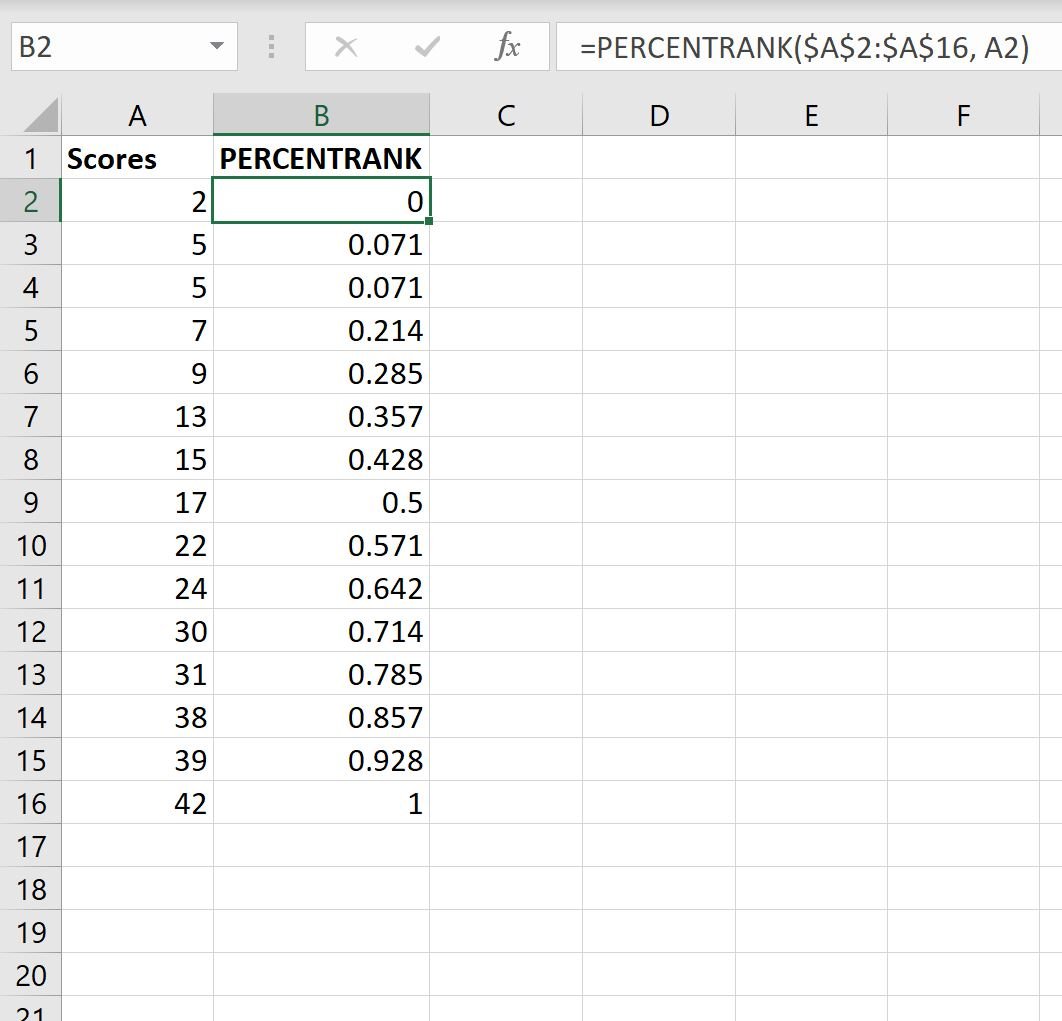Viewport: 1062px width, 1021px height.
Task: Click the formula bar options dots handle
Action: click(x=271, y=47)
